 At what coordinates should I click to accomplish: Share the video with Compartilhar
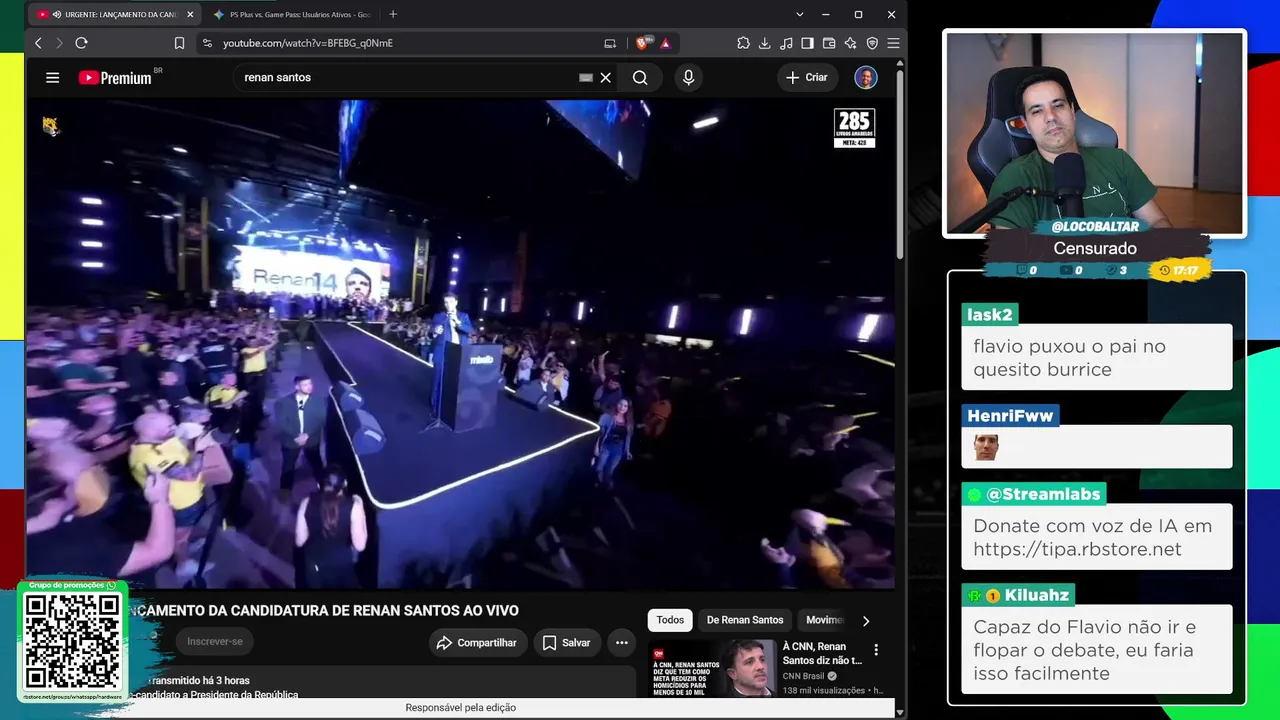(x=477, y=643)
